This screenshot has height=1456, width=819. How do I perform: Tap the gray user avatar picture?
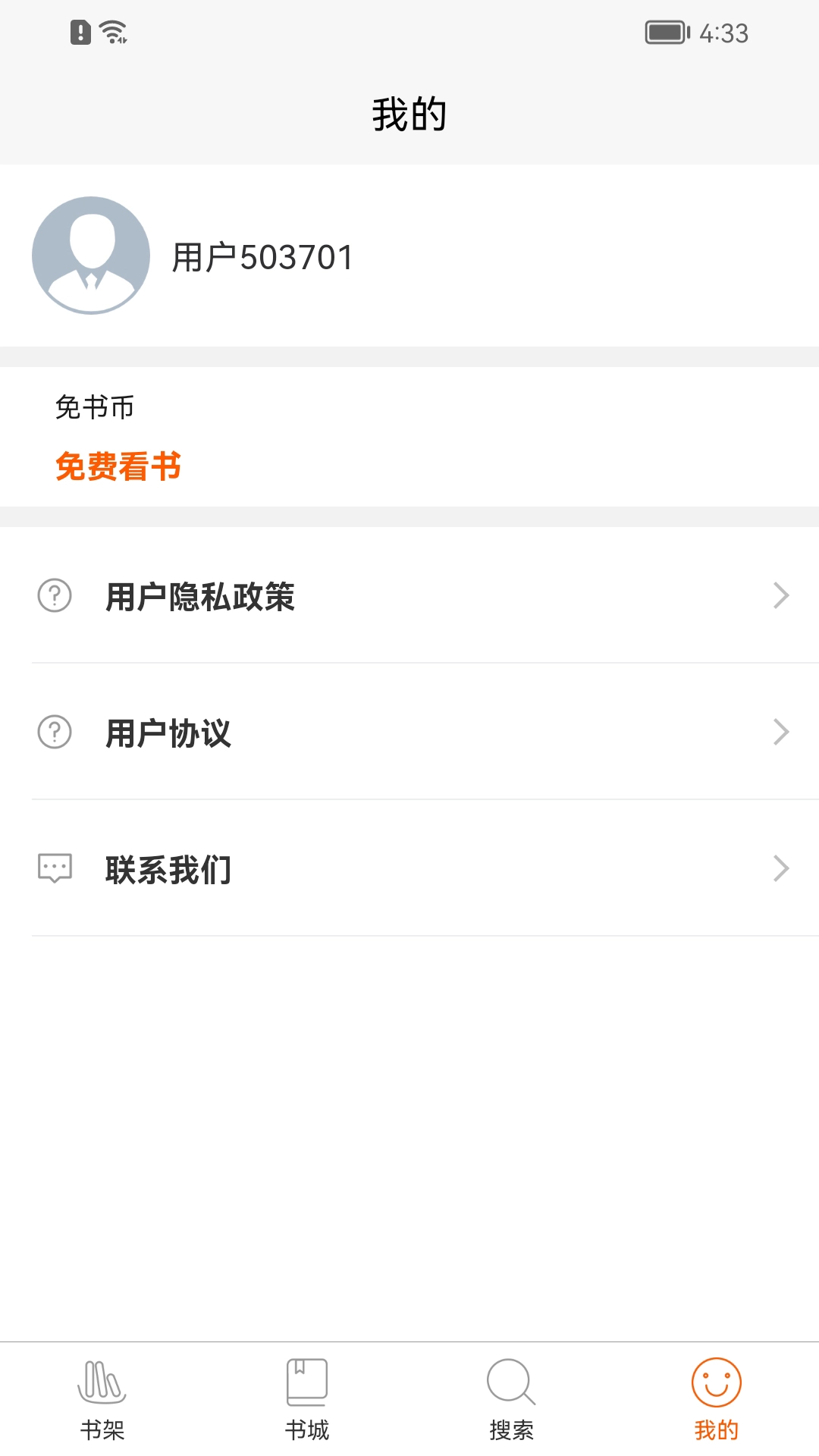(x=91, y=256)
